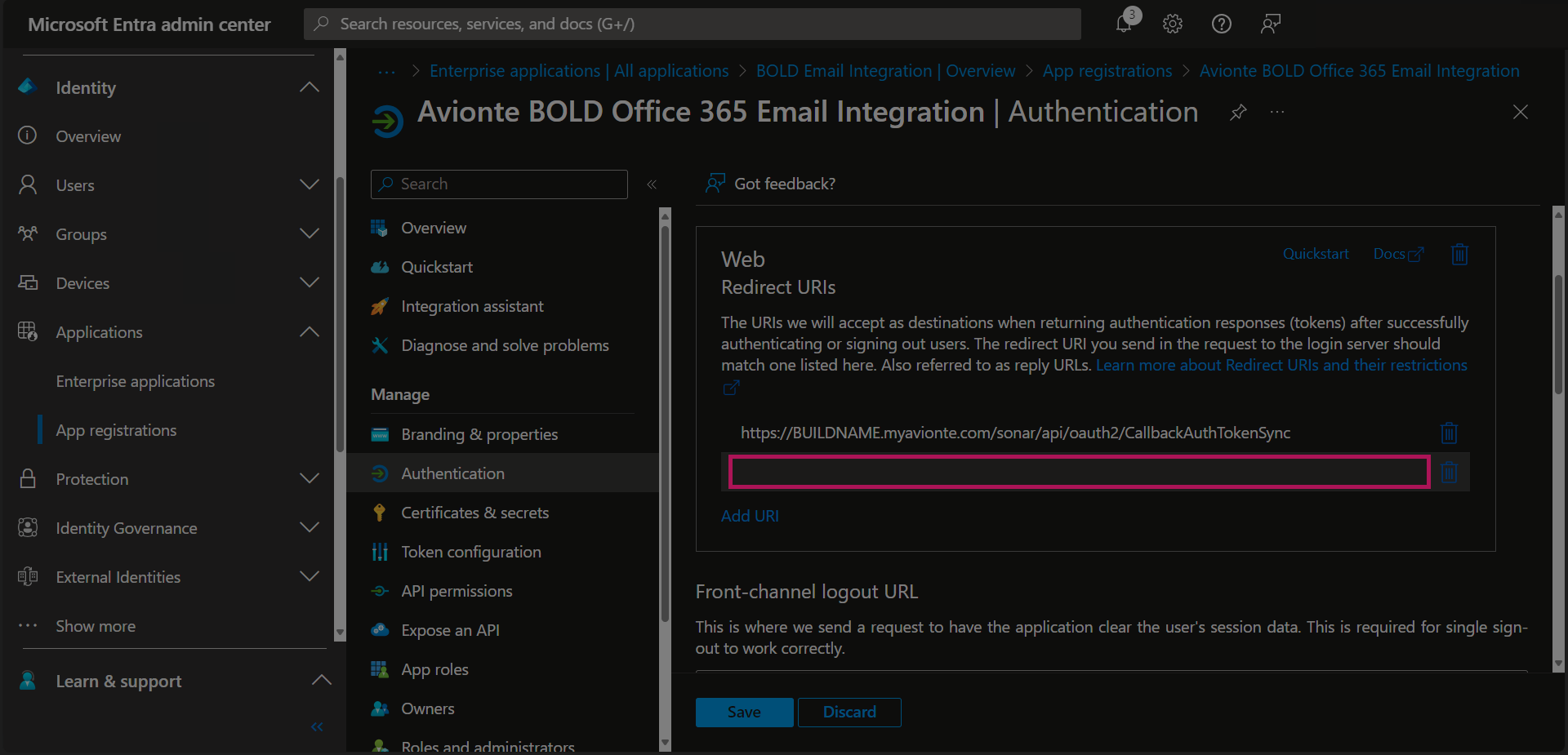
Task: Expand Identity Governance section
Action: [x=310, y=528]
